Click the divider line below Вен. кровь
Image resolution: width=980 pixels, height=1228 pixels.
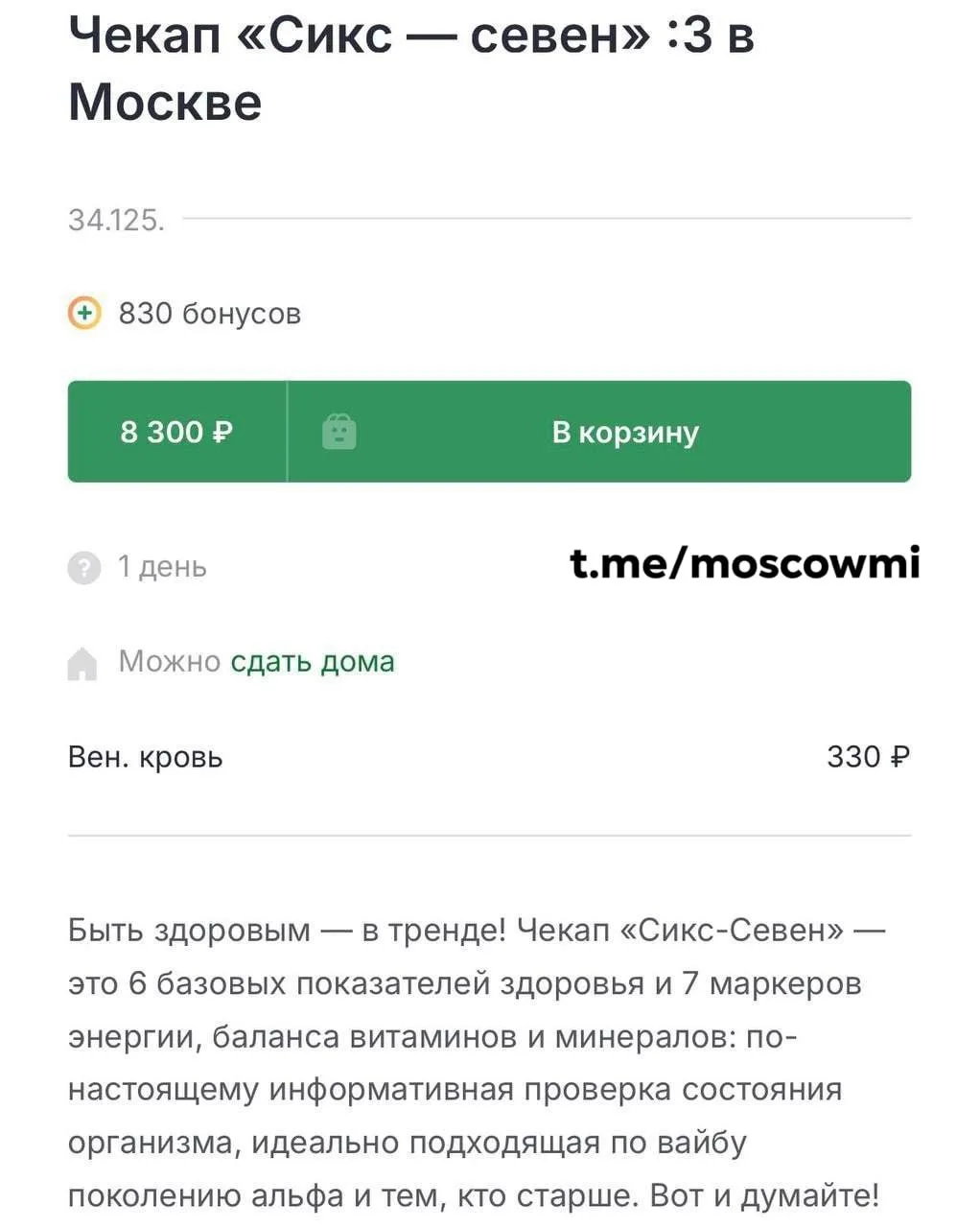pyautogui.click(x=489, y=836)
